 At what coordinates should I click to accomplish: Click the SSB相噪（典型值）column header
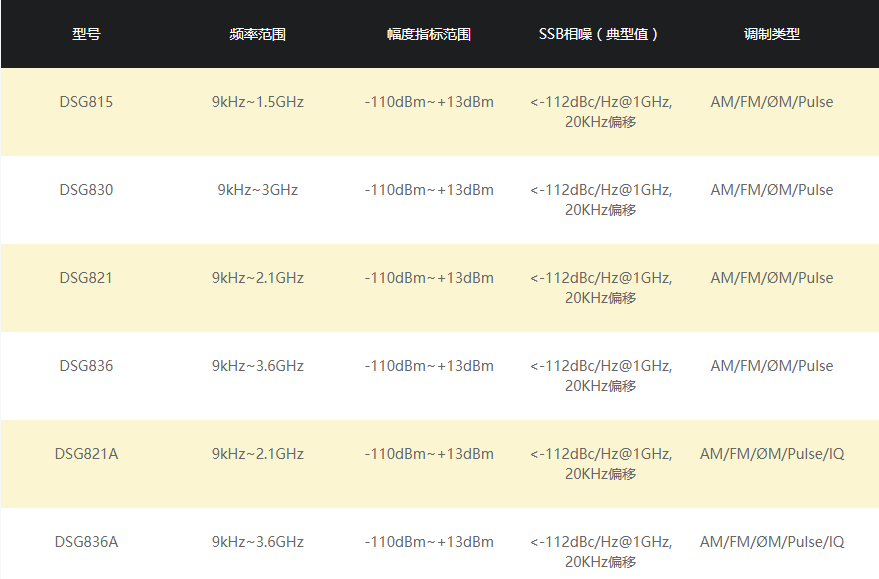pyautogui.click(x=600, y=34)
